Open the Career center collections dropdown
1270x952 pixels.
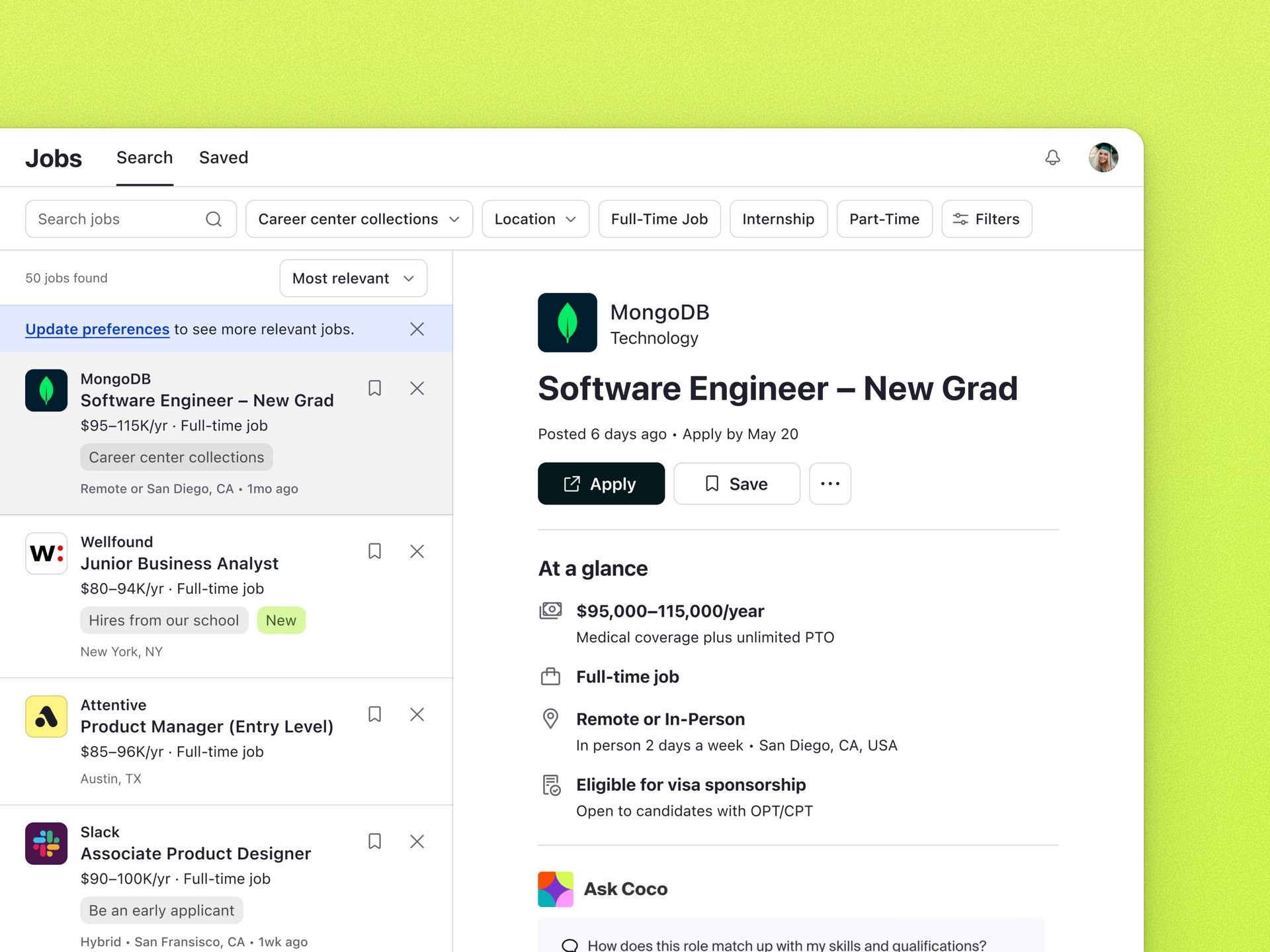tap(359, 219)
